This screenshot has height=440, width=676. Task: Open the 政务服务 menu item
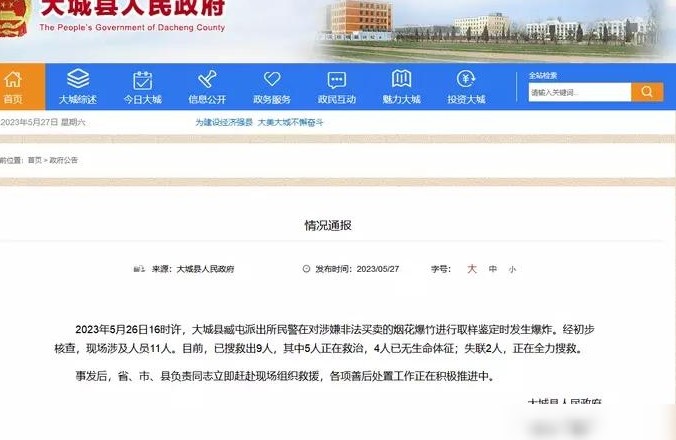[272, 100]
